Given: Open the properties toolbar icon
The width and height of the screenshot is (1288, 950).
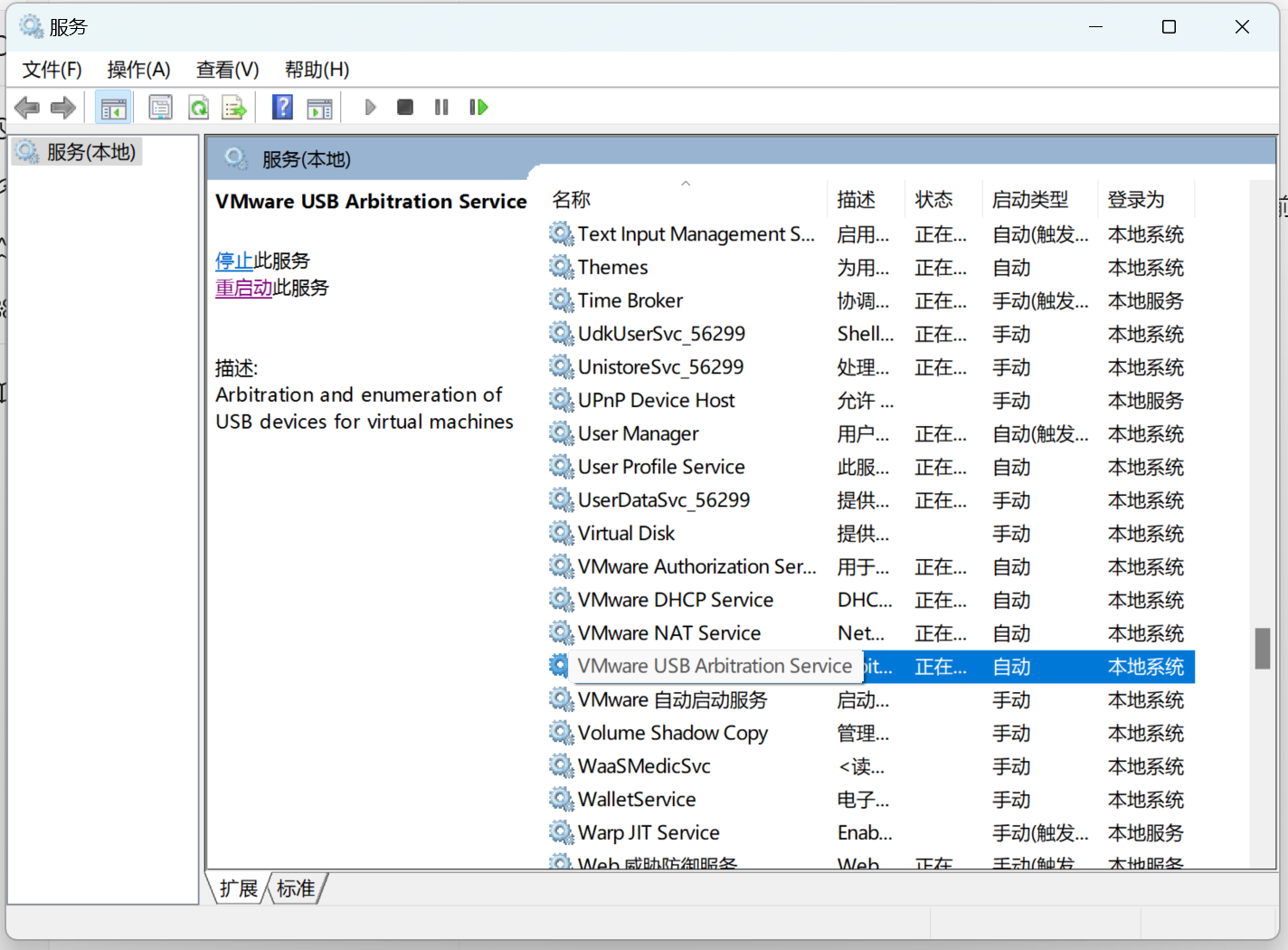Looking at the screenshot, I should pos(161,108).
